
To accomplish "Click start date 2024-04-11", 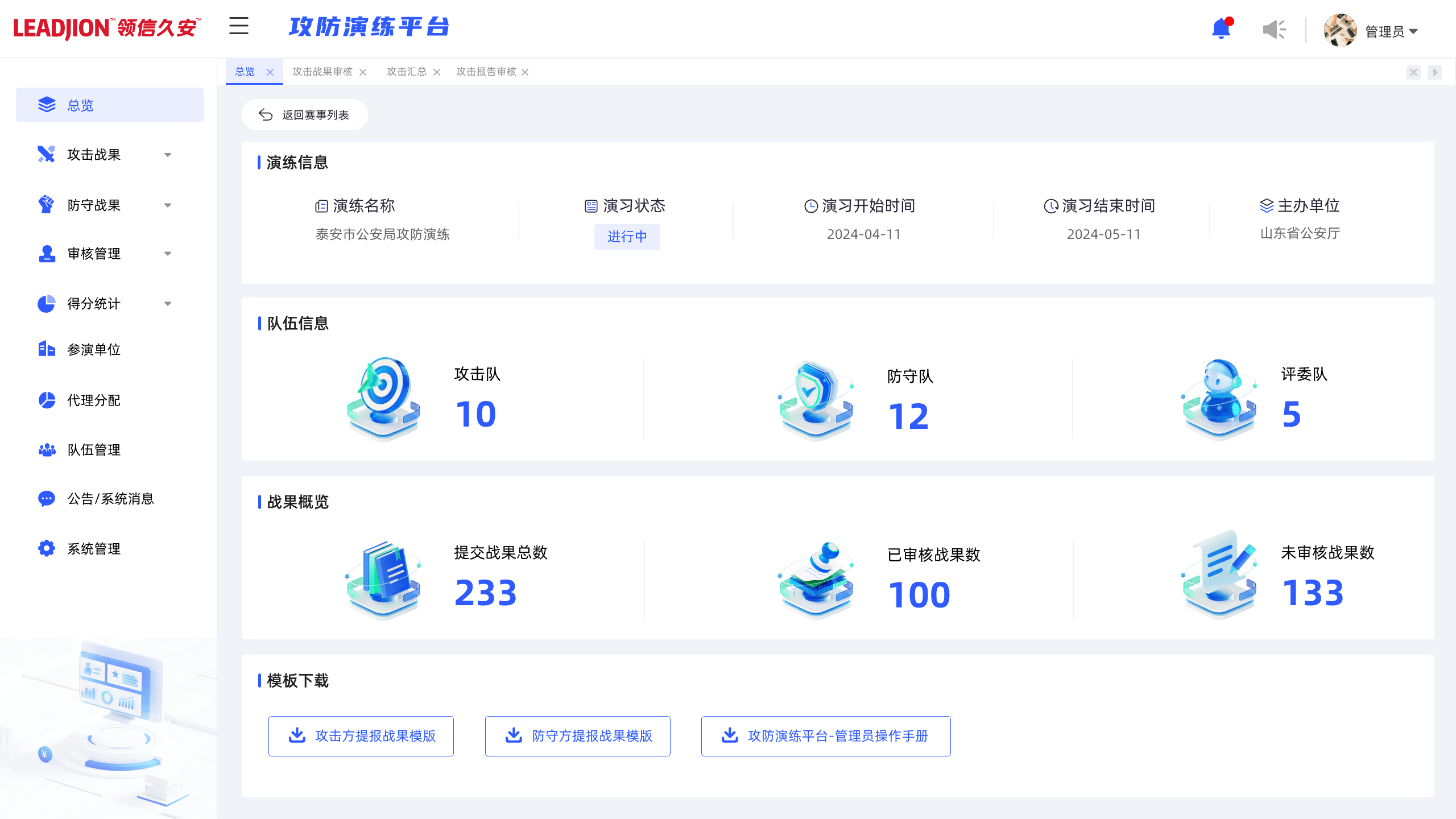I will [x=864, y=234].
